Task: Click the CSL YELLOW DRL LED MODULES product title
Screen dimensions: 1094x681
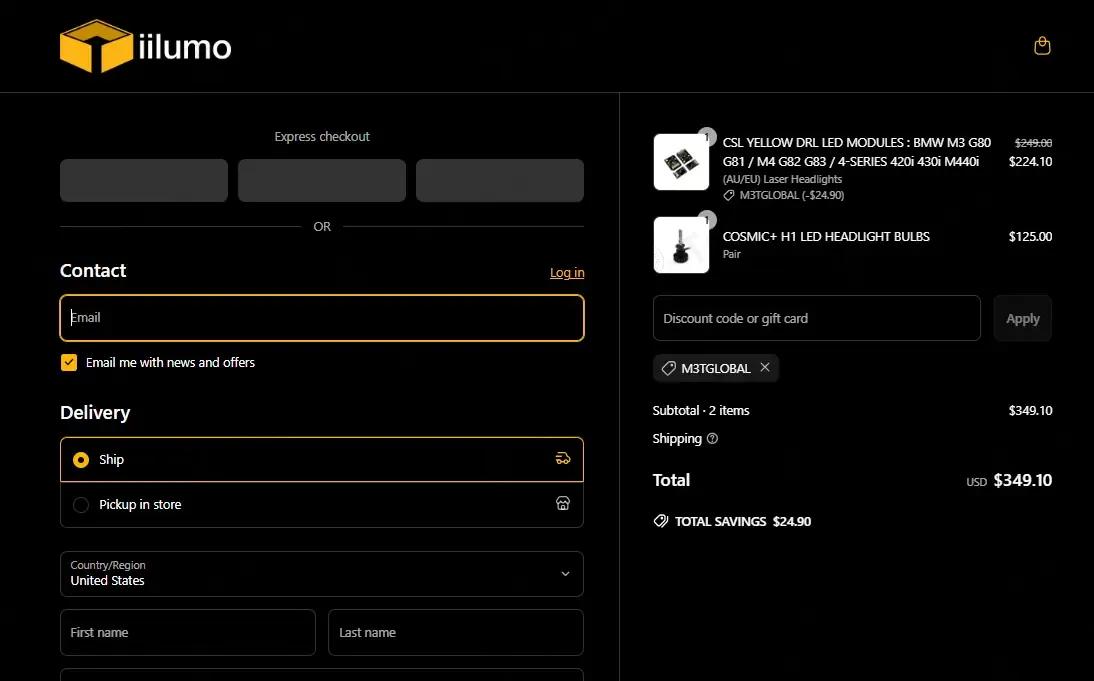Action: click(857, 152)
